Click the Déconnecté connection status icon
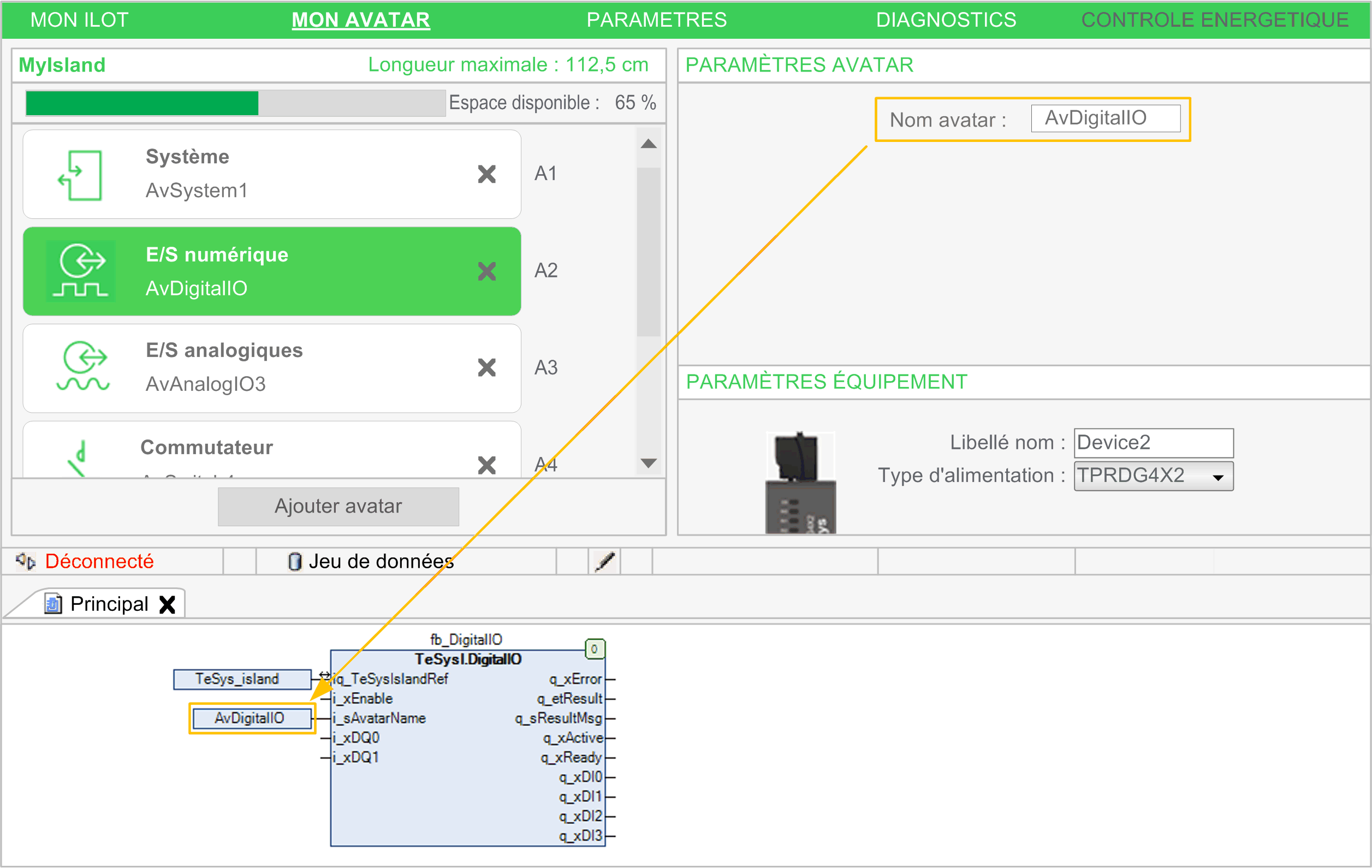This screenshot has width=1372, height=868. pos(26,562)
